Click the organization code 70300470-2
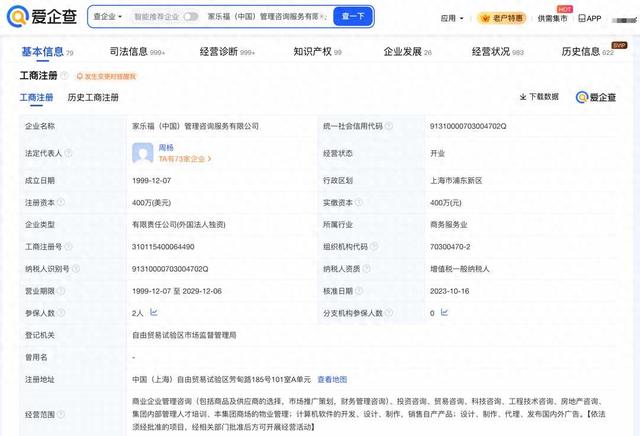 coord(450,247)
